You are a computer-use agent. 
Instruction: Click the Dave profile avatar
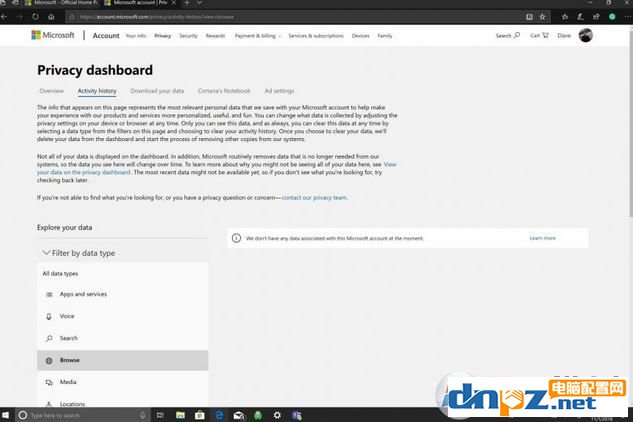[x=585, y=36]
